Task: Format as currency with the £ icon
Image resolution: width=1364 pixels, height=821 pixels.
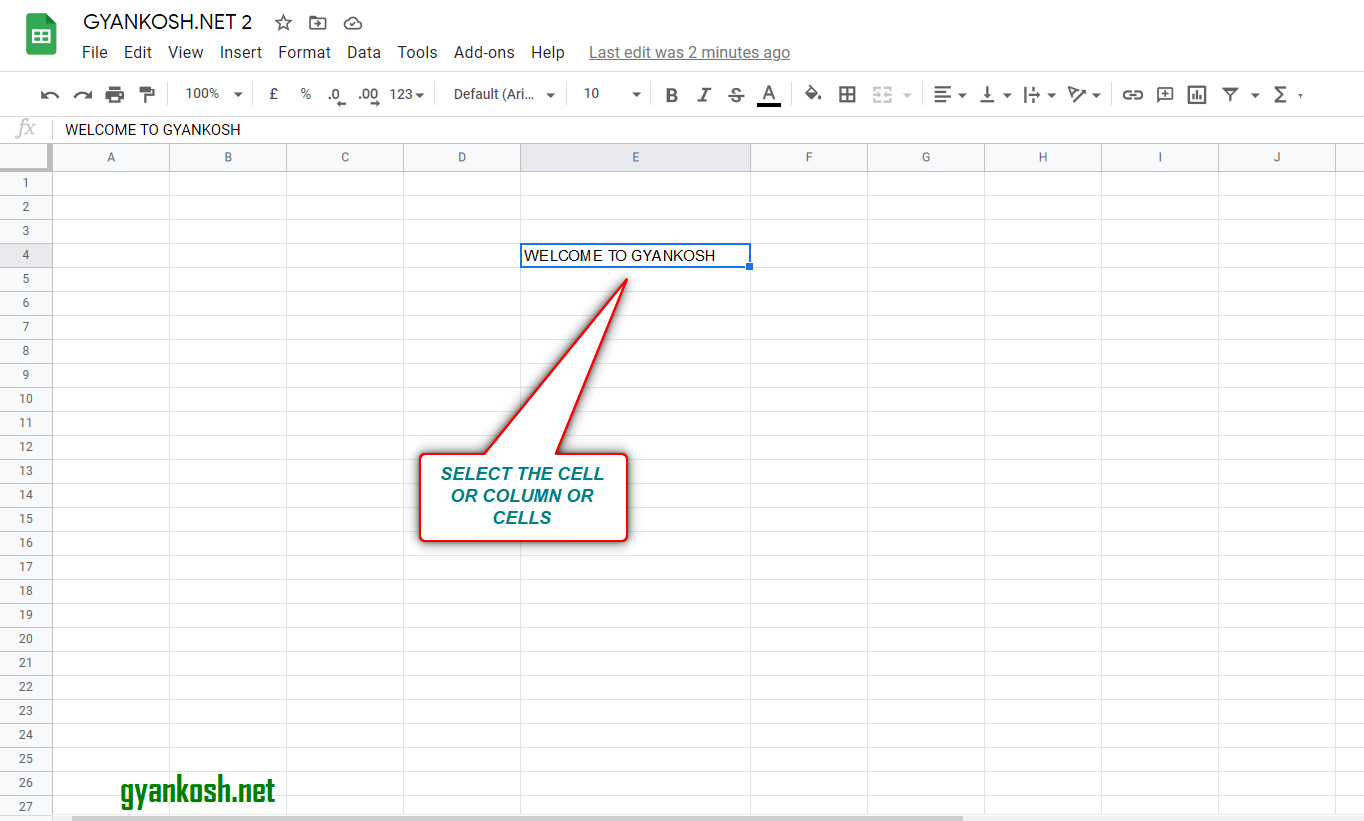Action: (273, 94)
